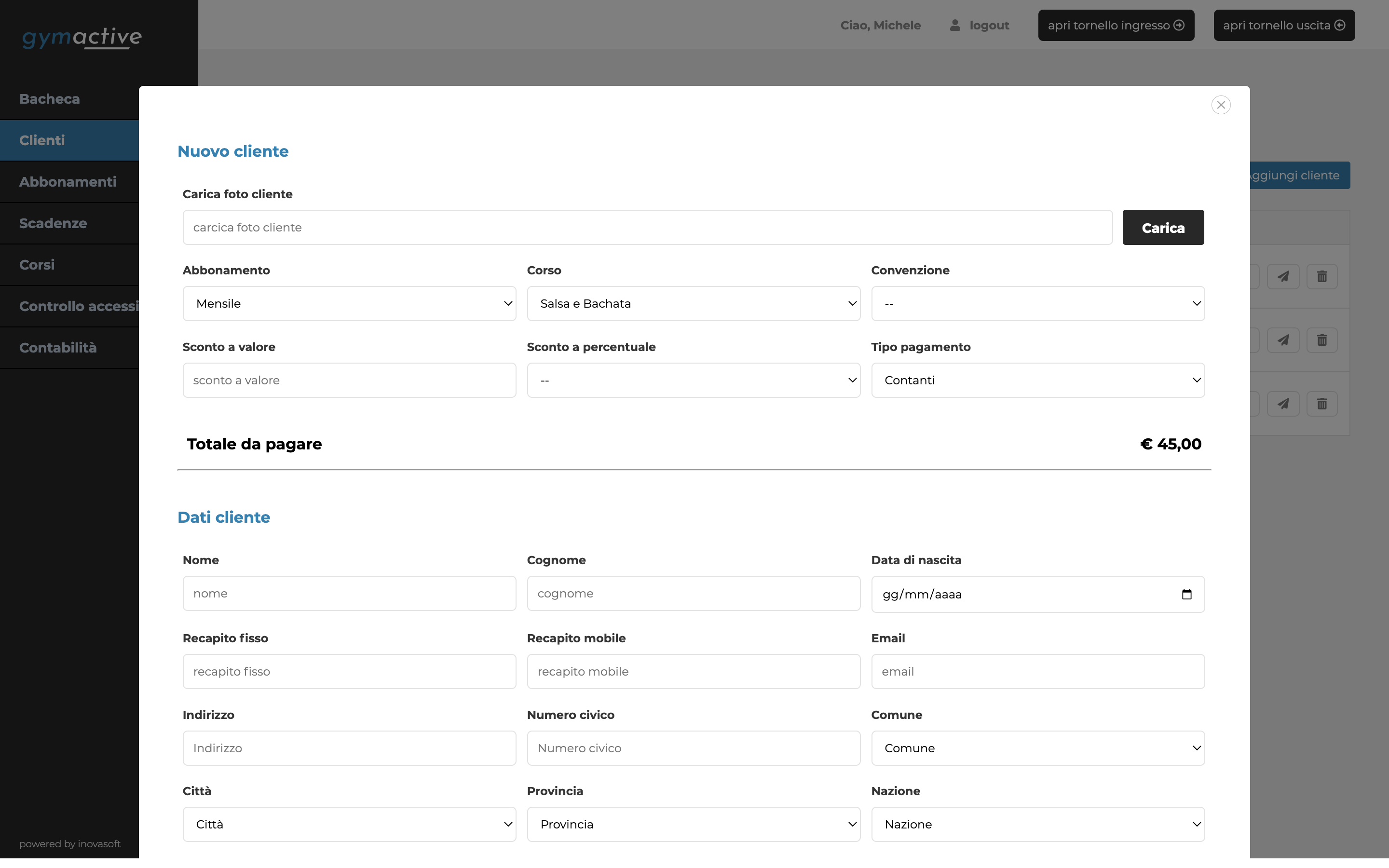Click the apri tornello ingresso button
Screen dimensions: 1389x868
pyautogui.click(x=1116, y=25)
